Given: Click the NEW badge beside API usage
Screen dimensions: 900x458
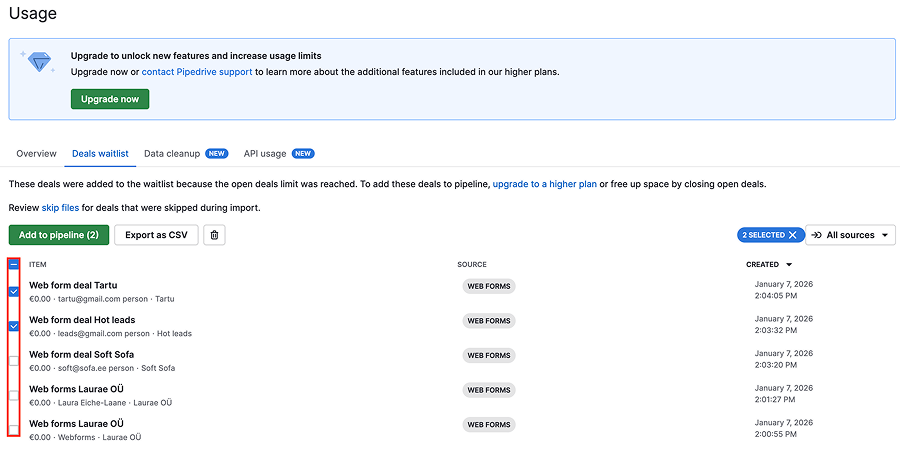Looking at the screenshot, I should click(x=303, y=154).
